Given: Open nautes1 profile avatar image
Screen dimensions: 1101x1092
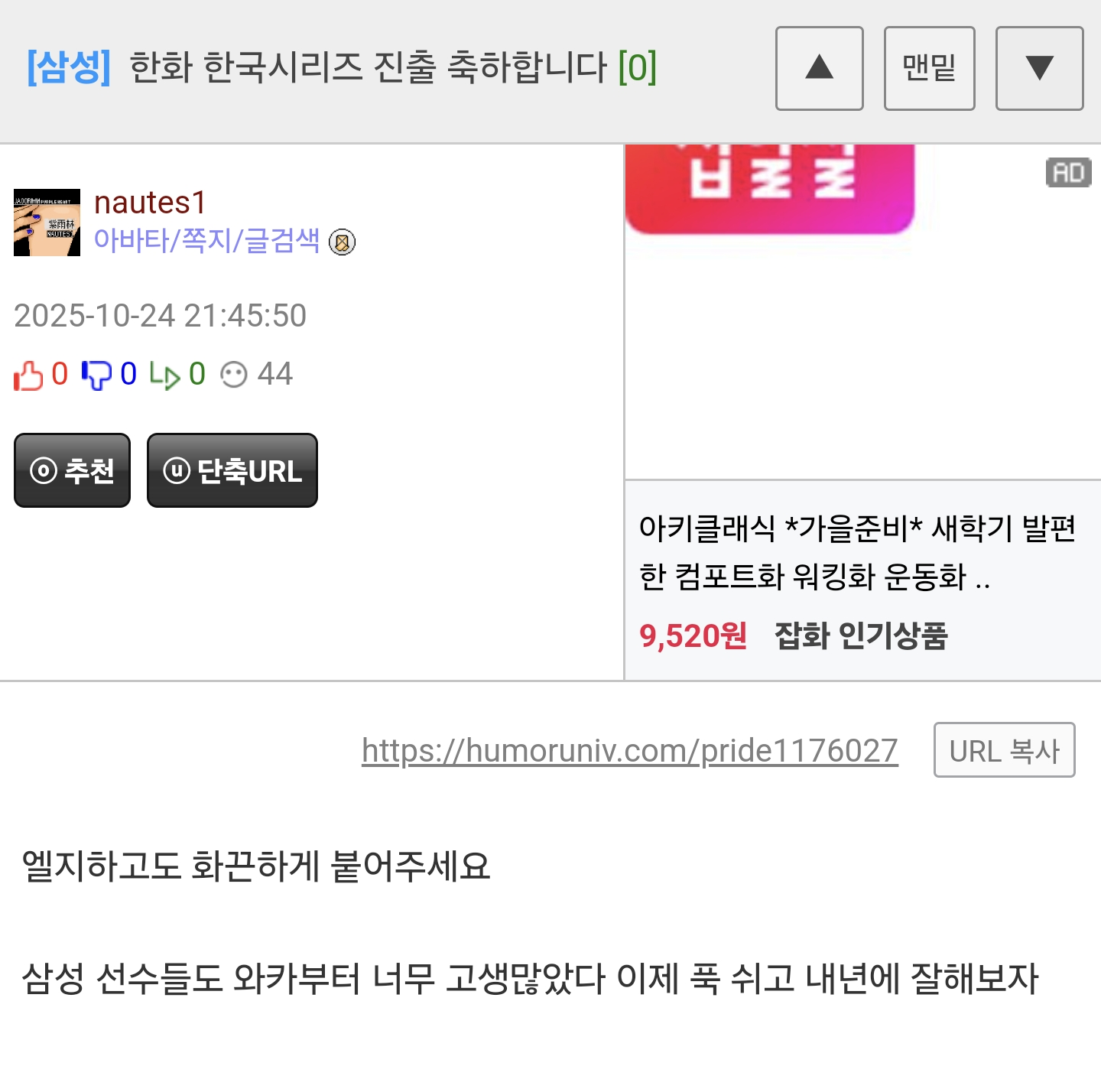Looking at the screenshot, I should tap(47, 223).
